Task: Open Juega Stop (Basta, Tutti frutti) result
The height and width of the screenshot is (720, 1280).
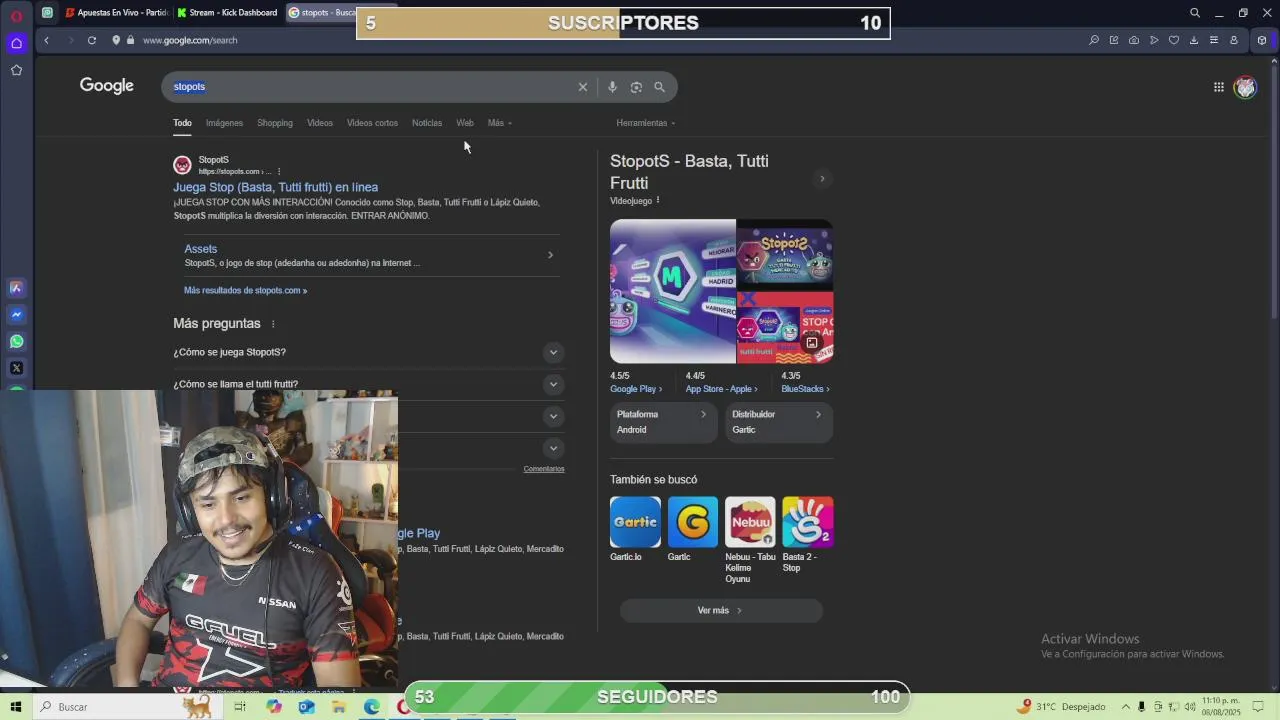Action: 275,187
